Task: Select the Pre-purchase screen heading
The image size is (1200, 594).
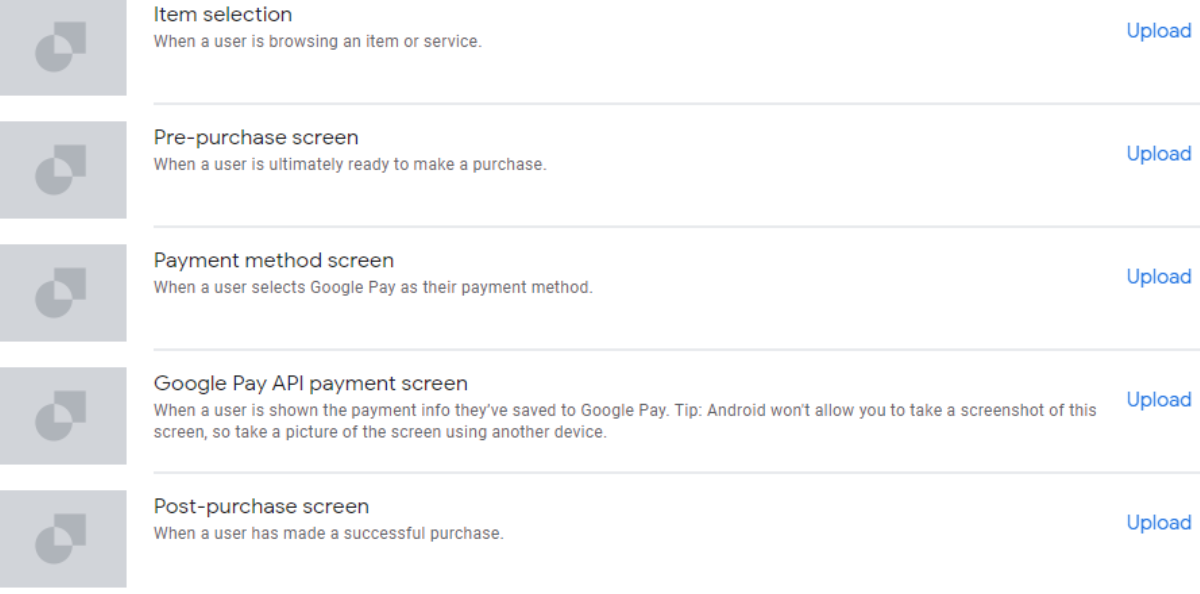Action: (x=256, y=138)
